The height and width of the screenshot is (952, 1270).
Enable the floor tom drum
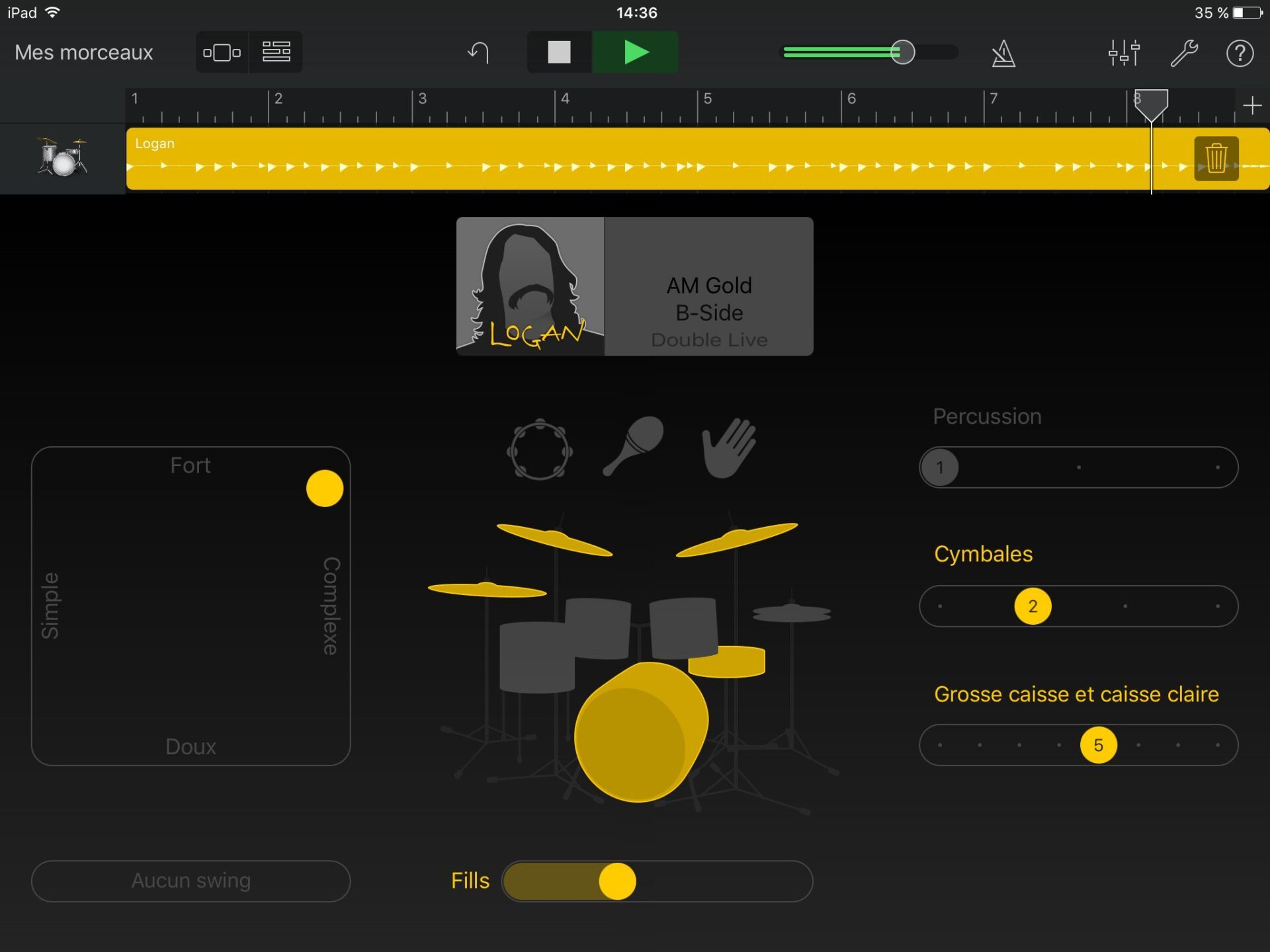point(536,657)
